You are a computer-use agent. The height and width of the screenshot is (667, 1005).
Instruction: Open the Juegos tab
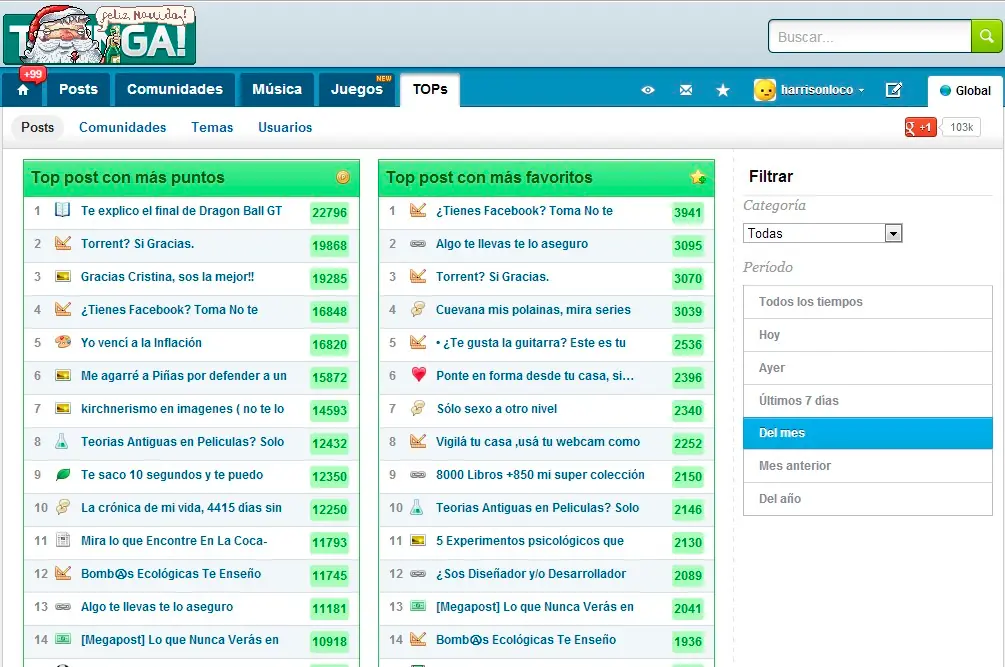click(357, 89)
